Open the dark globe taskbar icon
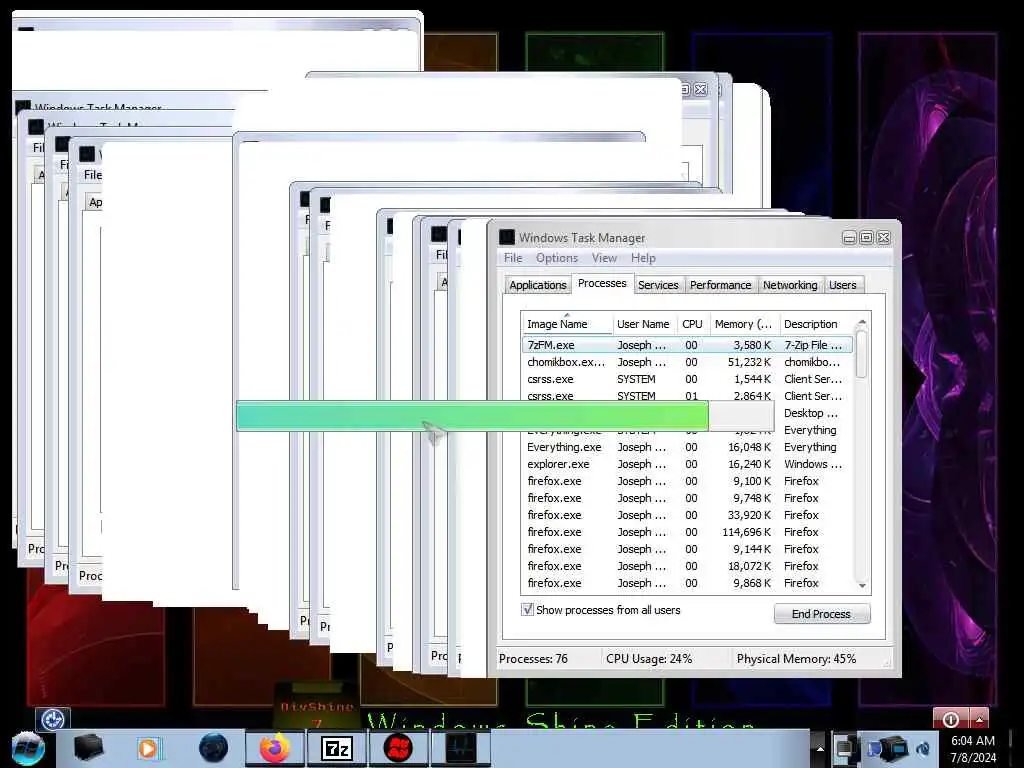 214,748
